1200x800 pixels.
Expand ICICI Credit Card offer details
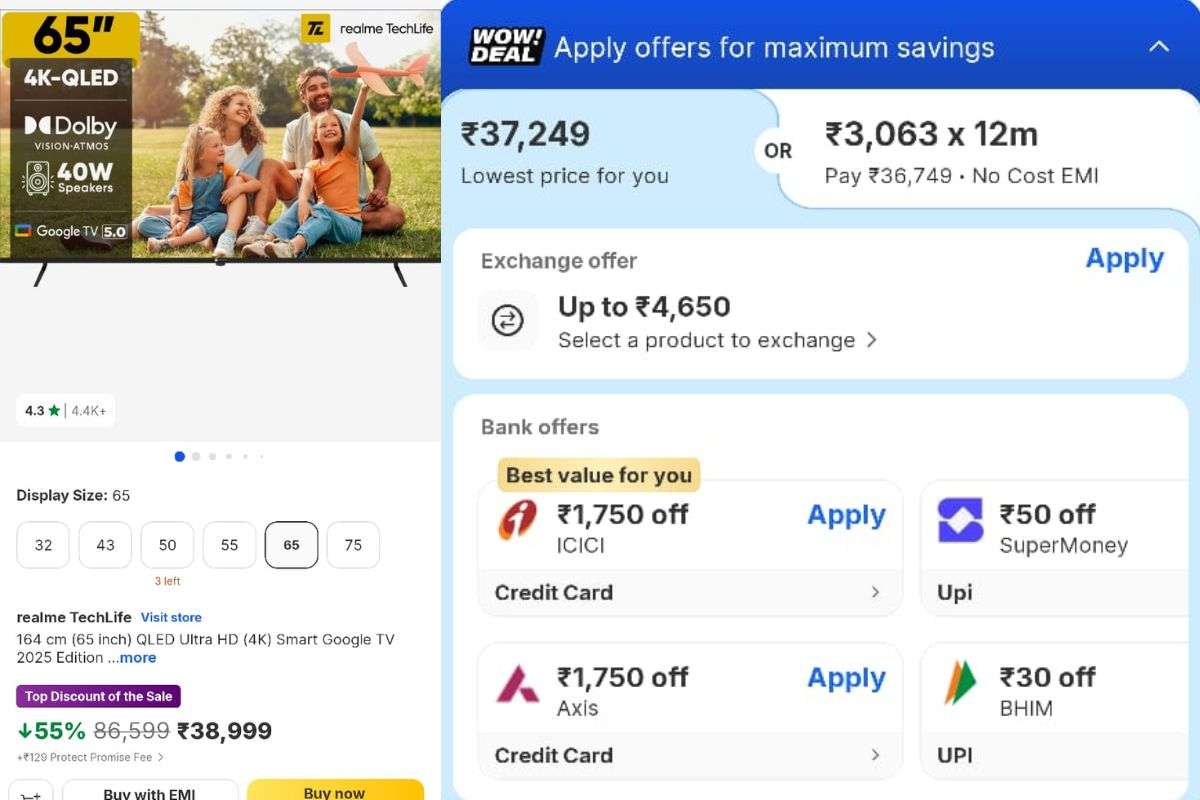tap(875, 592)
